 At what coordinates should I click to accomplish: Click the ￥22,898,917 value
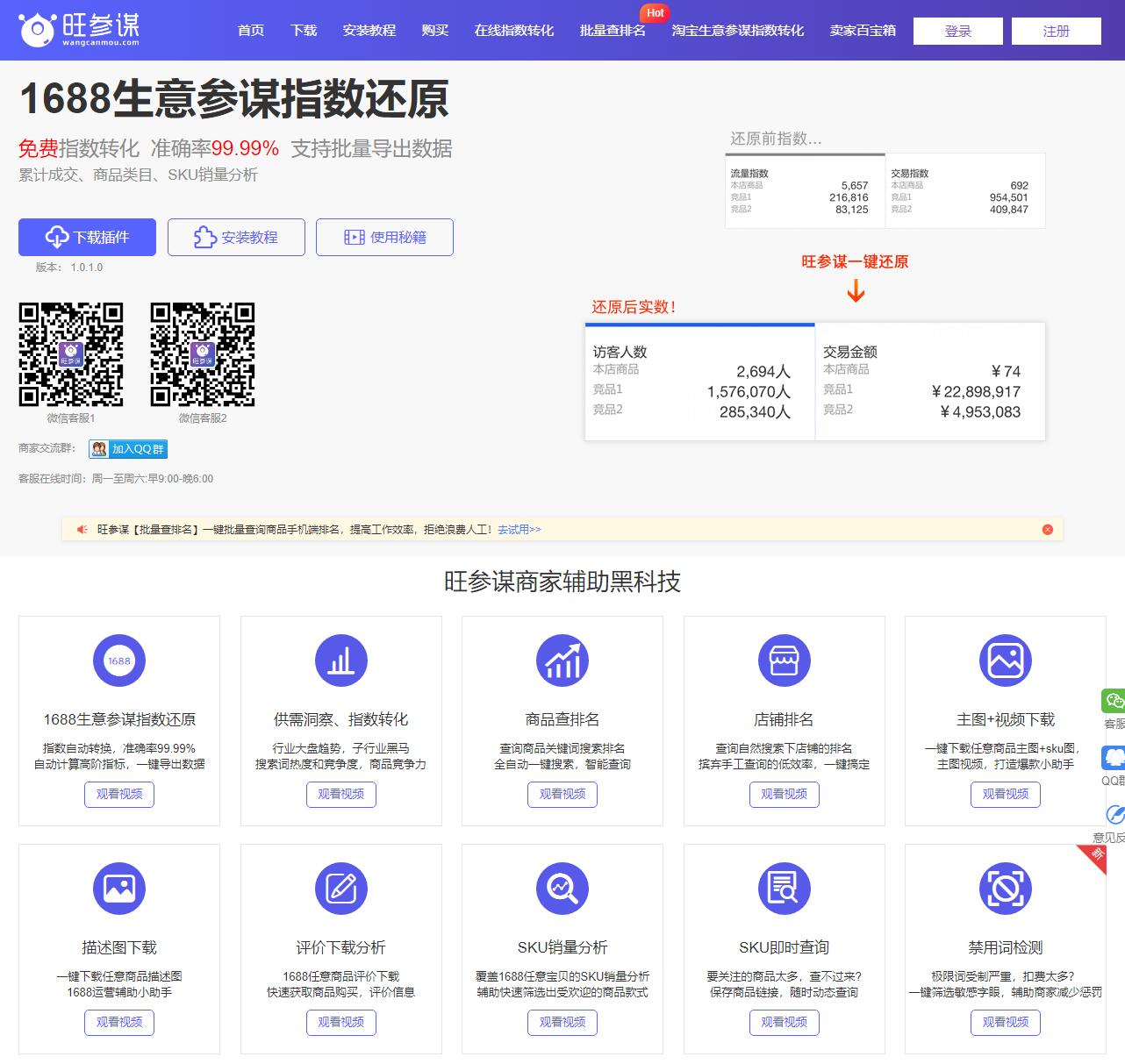tap(976, 392)
